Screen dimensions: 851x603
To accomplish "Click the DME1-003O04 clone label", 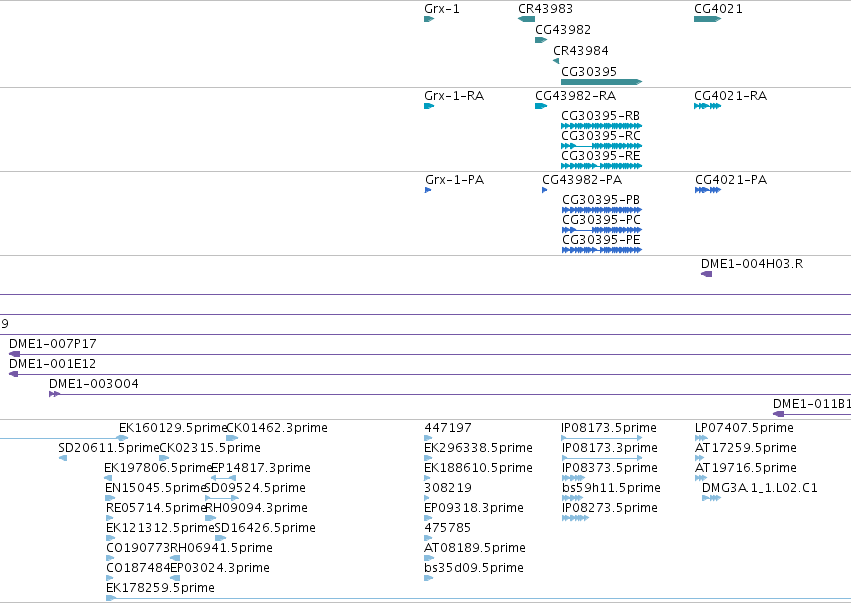I will point(94,384).
